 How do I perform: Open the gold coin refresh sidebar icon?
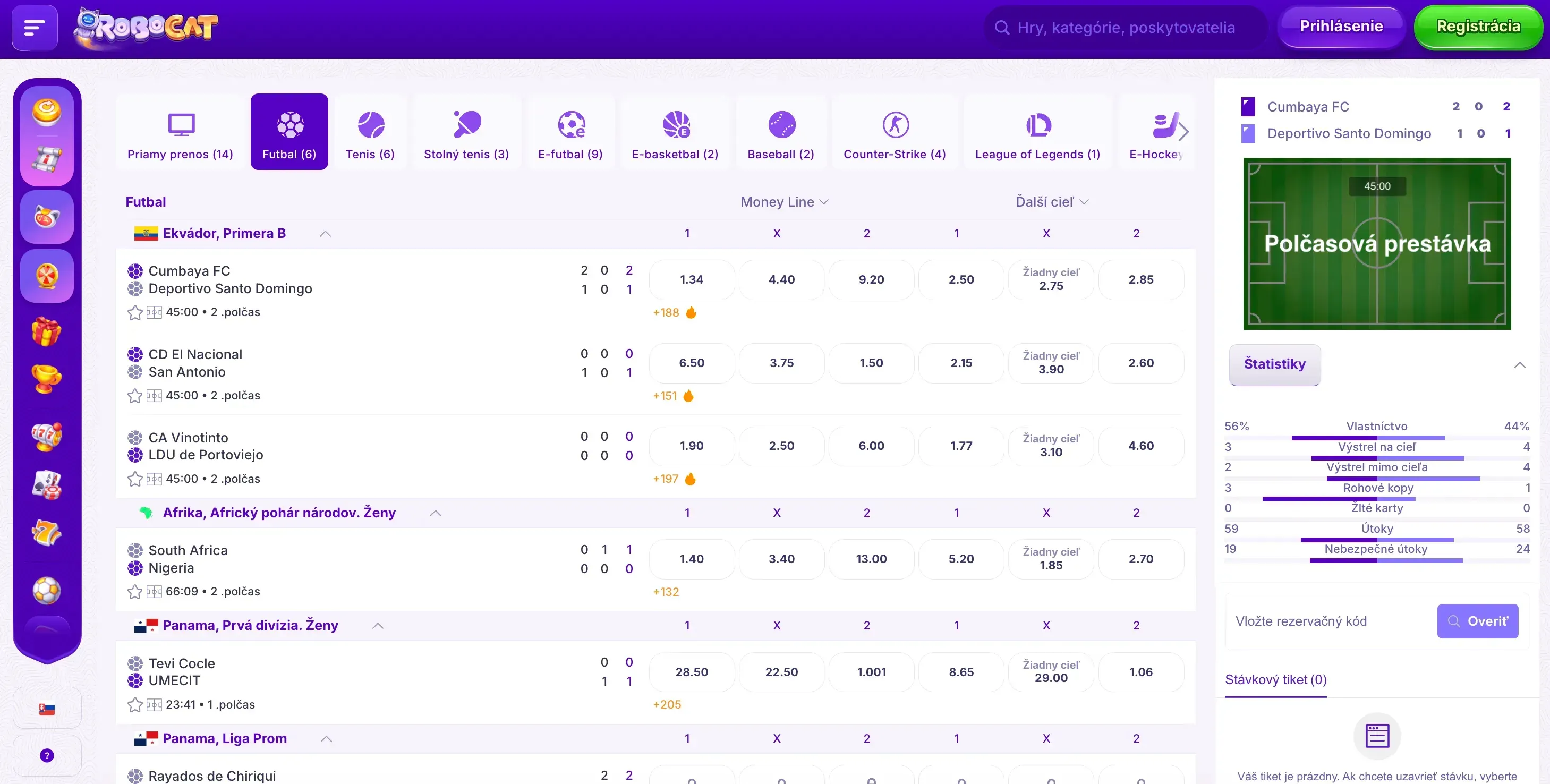(47, 112)
